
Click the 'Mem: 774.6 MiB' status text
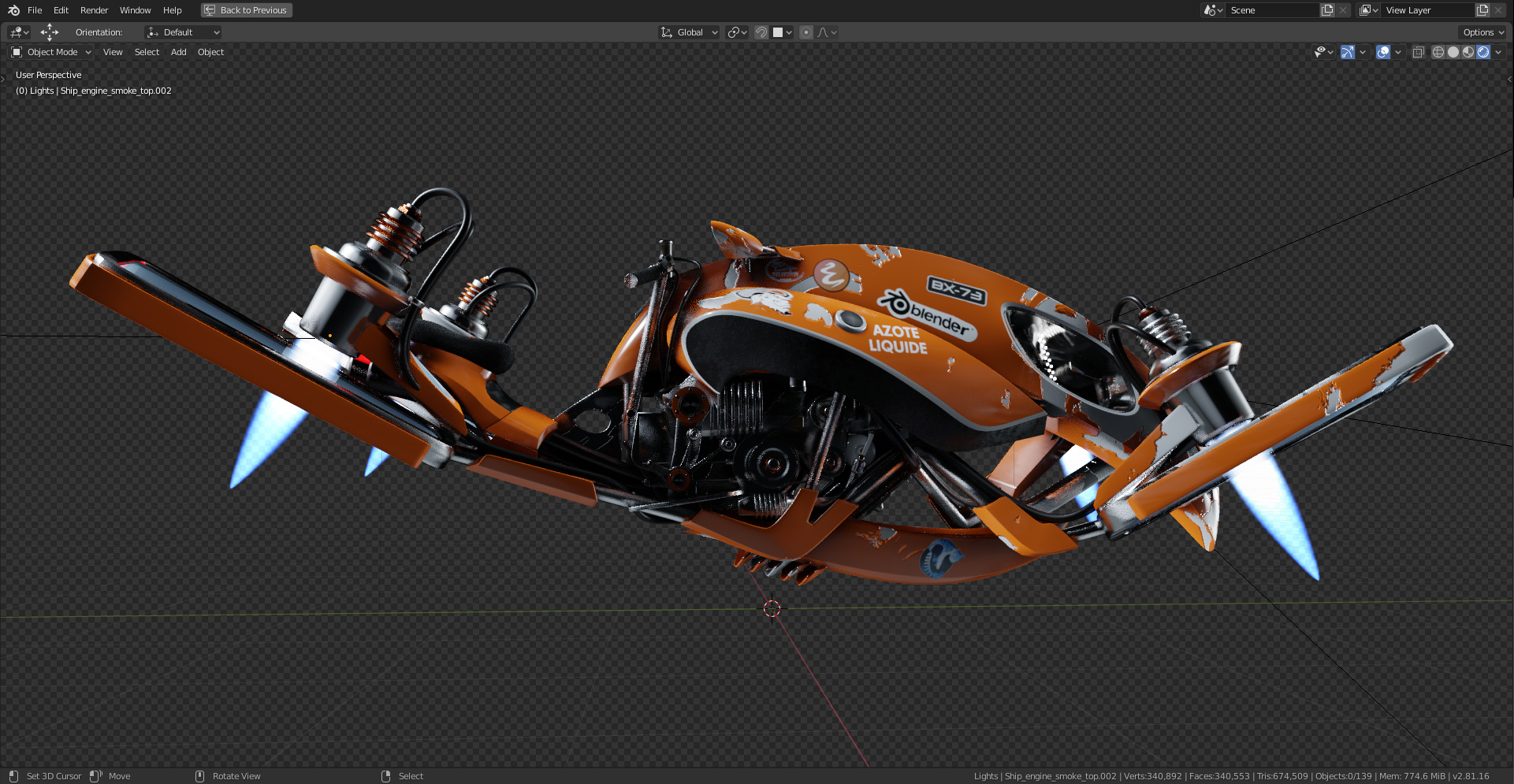[x=1412, y=776]
